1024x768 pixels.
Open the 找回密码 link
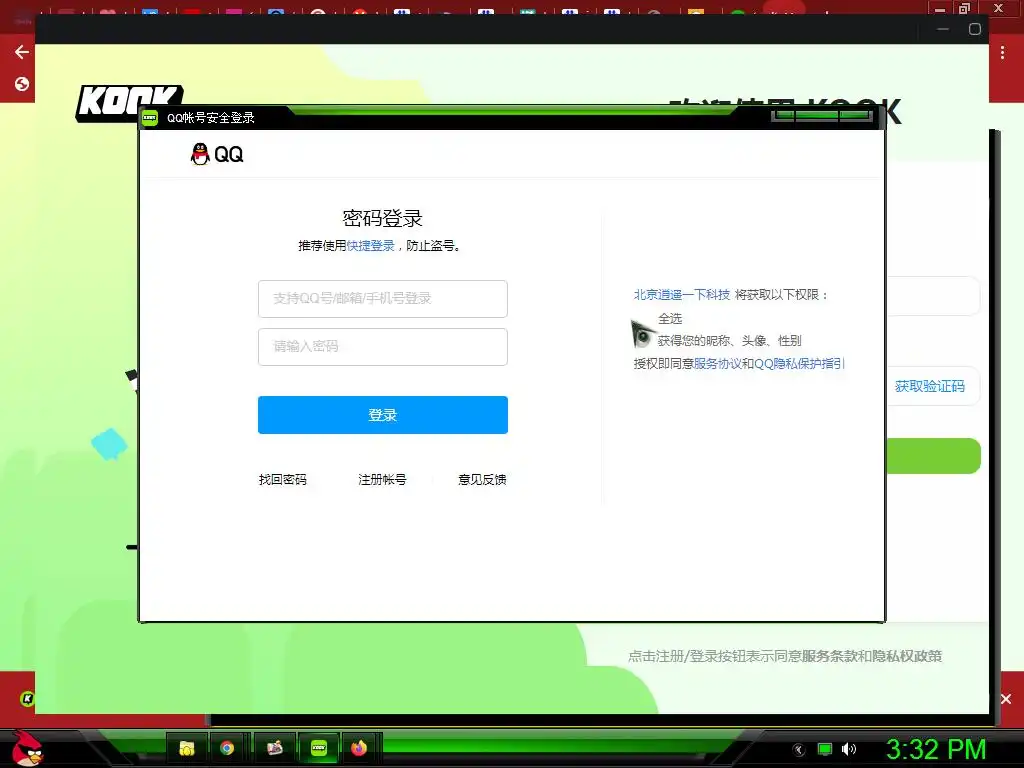click(283, 479)
